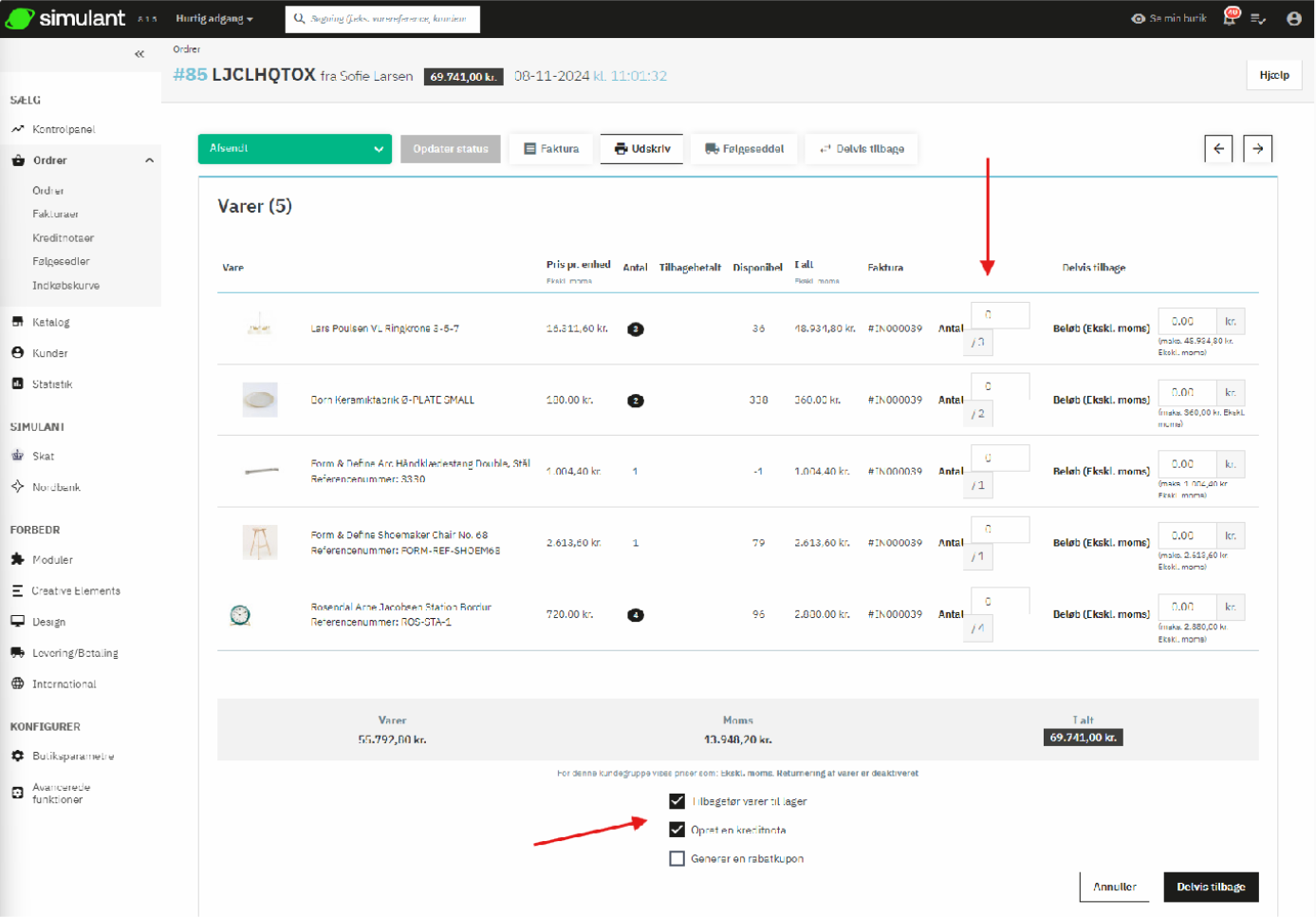1316x917 pixels.
Task: Open Fakturaer in the sidebar submenu
Action: (55, 215)
